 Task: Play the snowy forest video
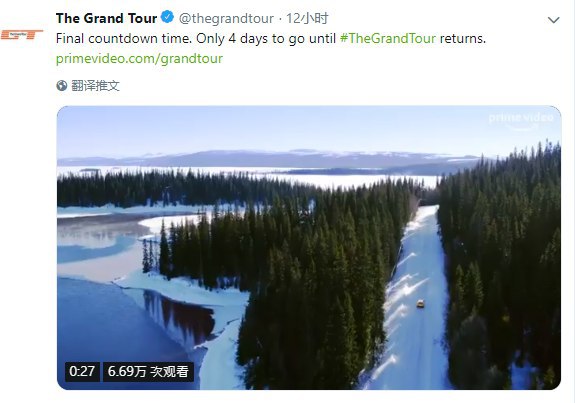(x=309, y=248)
